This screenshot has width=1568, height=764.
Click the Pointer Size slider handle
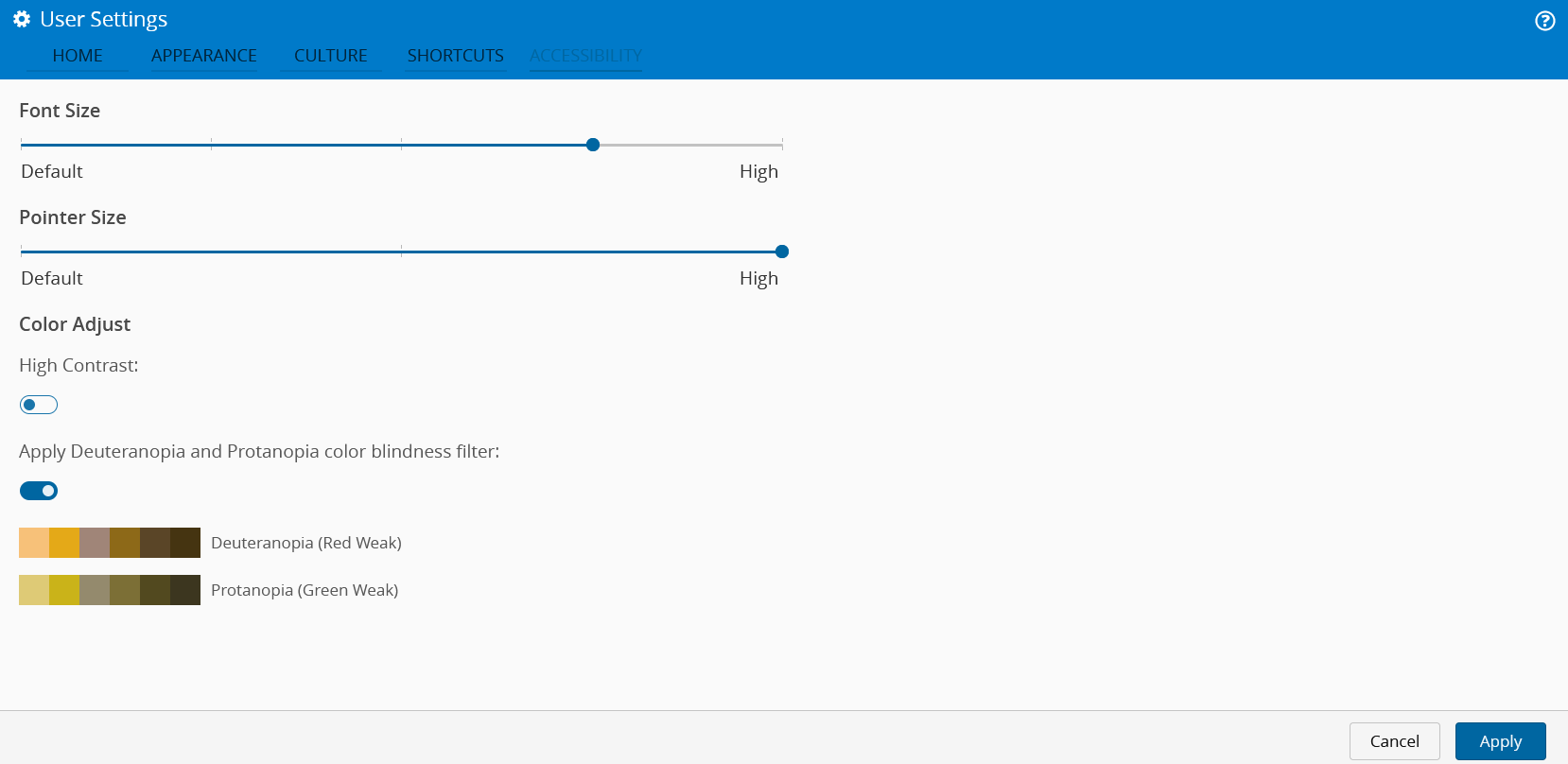782,252
